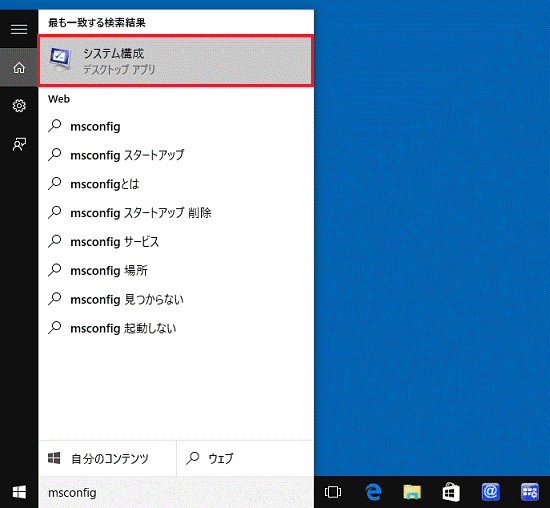Image resolution: width=550 pixels, height=508 pixels.
Task: Select suggestion 'msconfigとは'
Action: tap(176, 184)
